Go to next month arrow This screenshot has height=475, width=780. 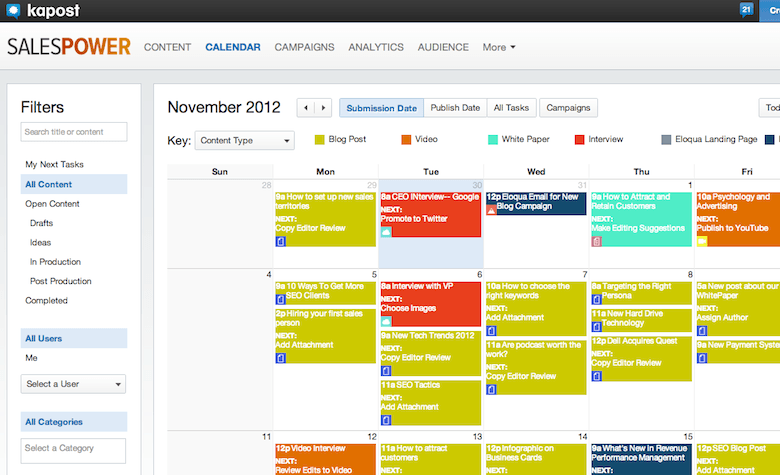[323, 108]
